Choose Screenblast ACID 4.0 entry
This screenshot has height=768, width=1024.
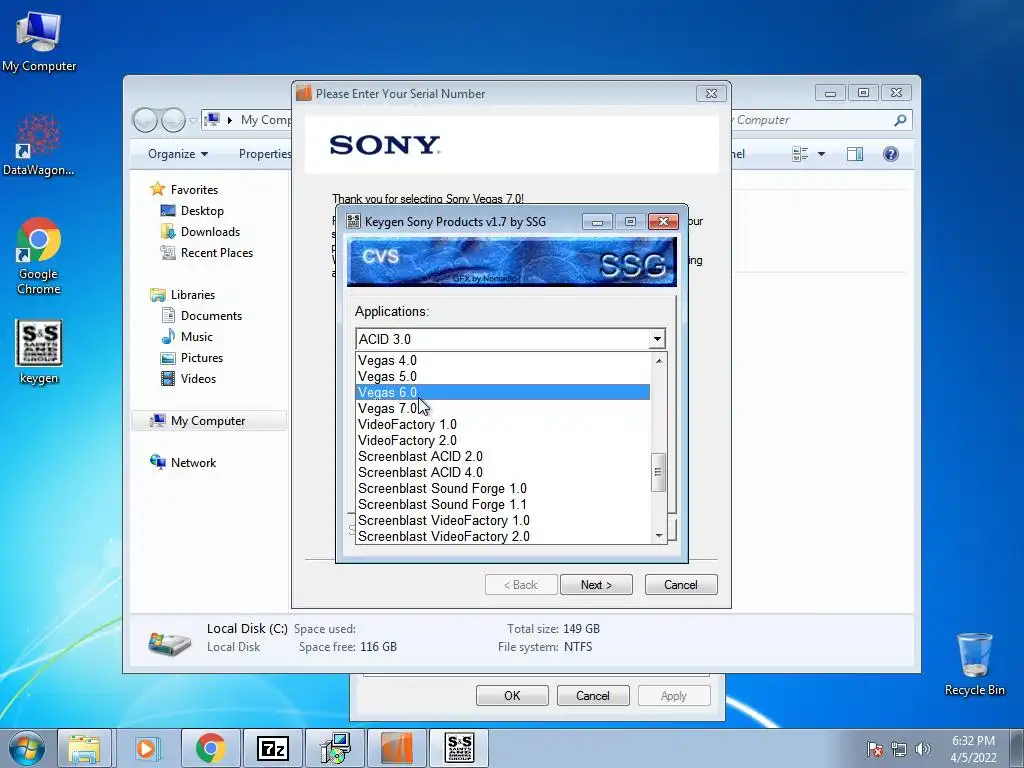coord(502,472)
